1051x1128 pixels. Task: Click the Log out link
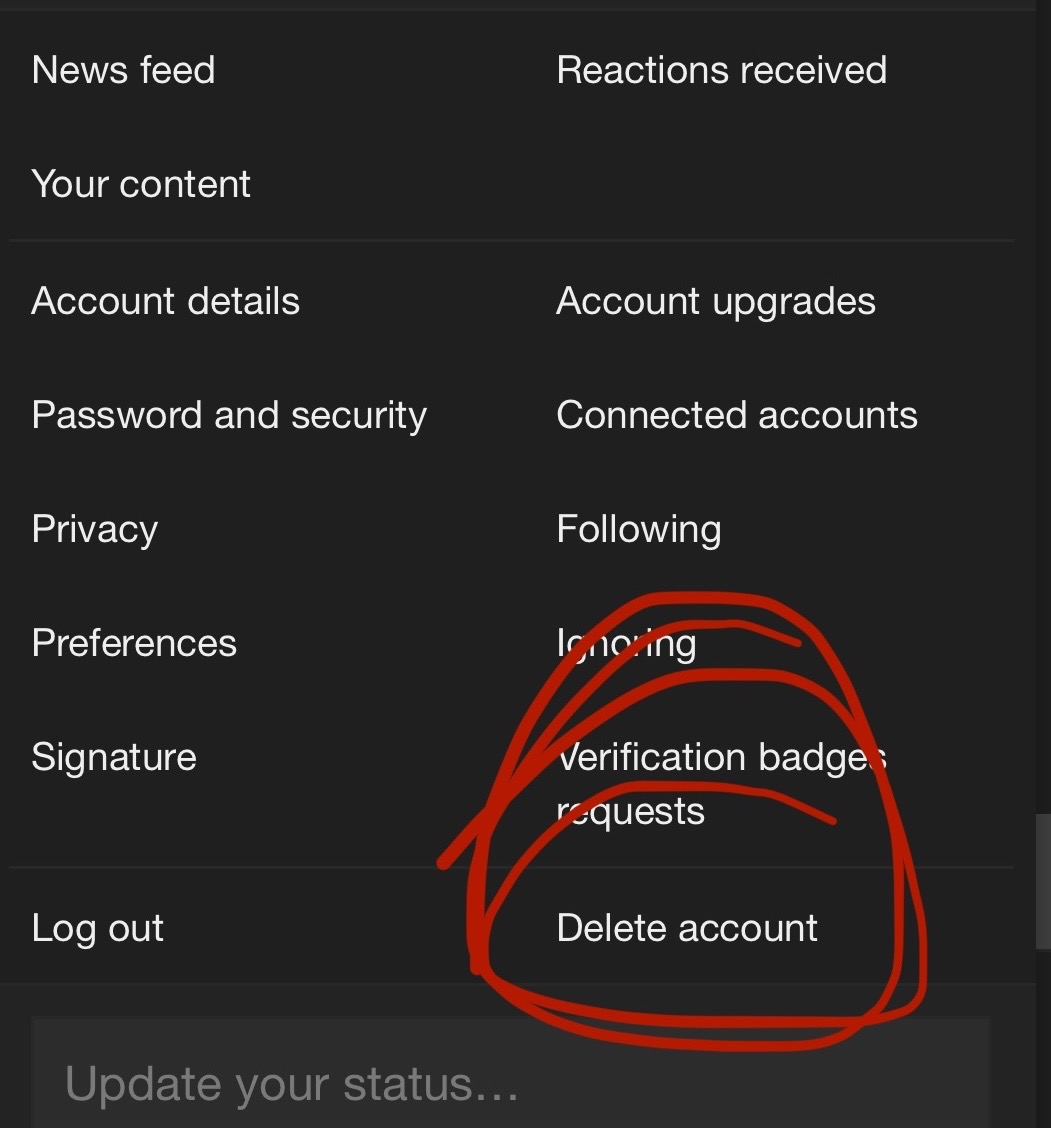click(97, 928)
